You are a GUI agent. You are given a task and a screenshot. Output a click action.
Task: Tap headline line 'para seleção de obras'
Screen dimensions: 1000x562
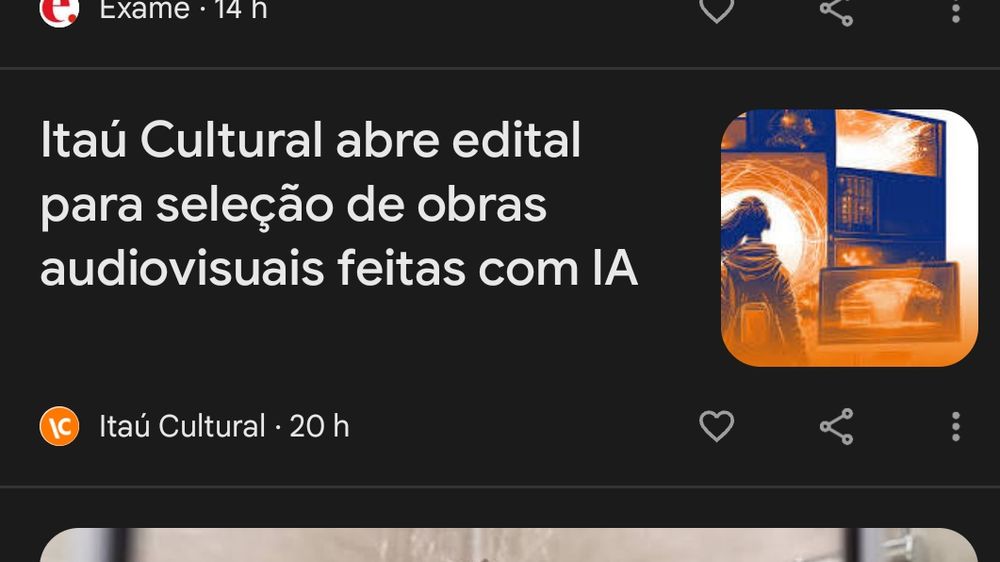pyautogui.click(x=293, y=205)
